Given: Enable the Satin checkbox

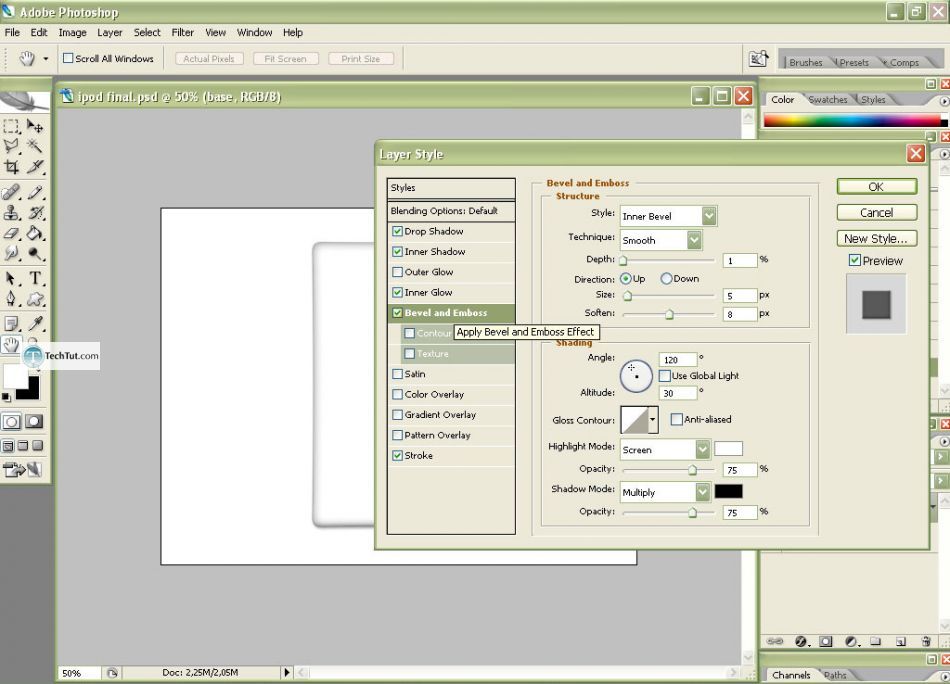Looking at the screenshot, I should tap(397, 374).
